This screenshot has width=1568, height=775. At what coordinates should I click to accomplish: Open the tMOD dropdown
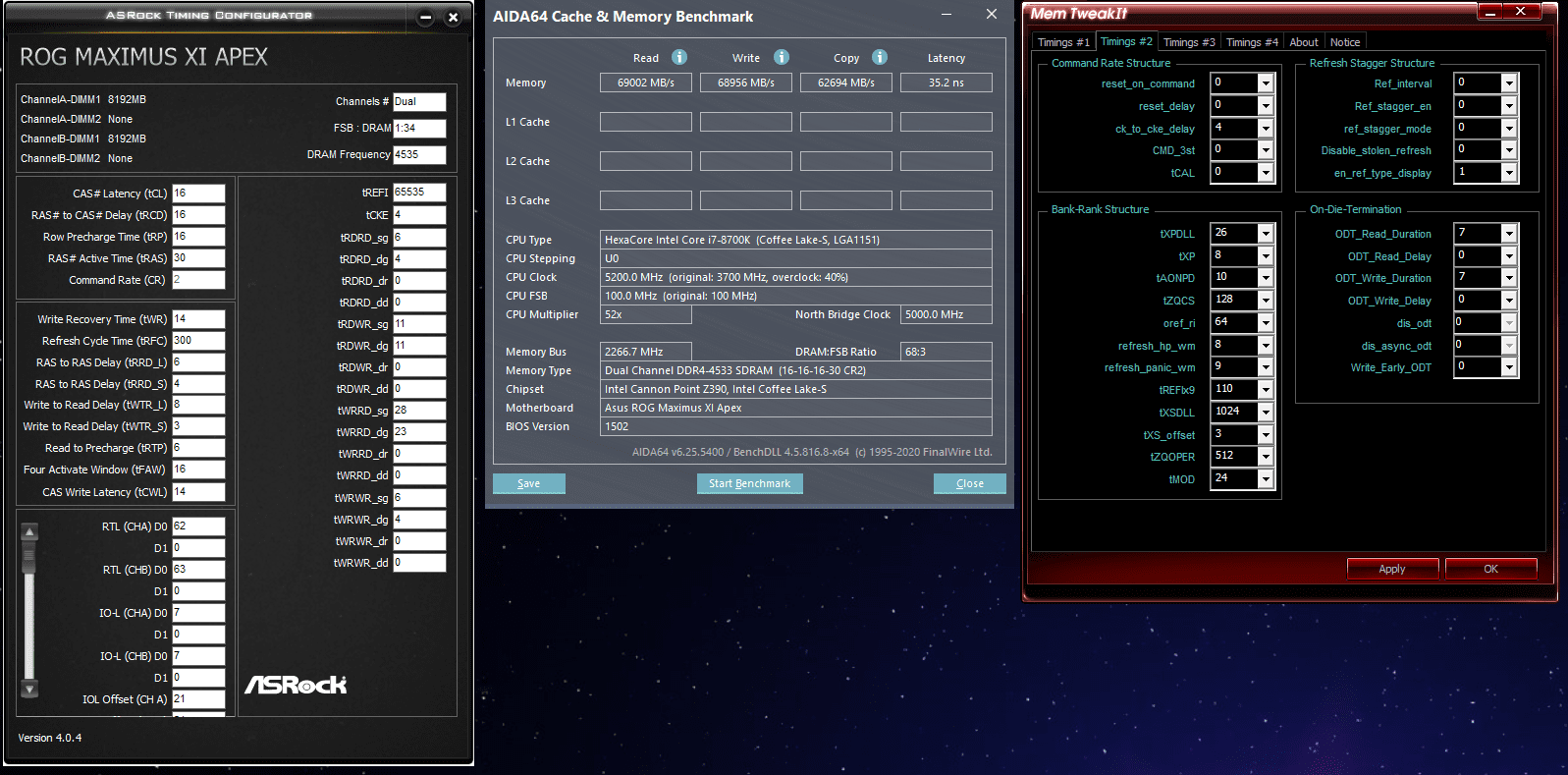1266,479
